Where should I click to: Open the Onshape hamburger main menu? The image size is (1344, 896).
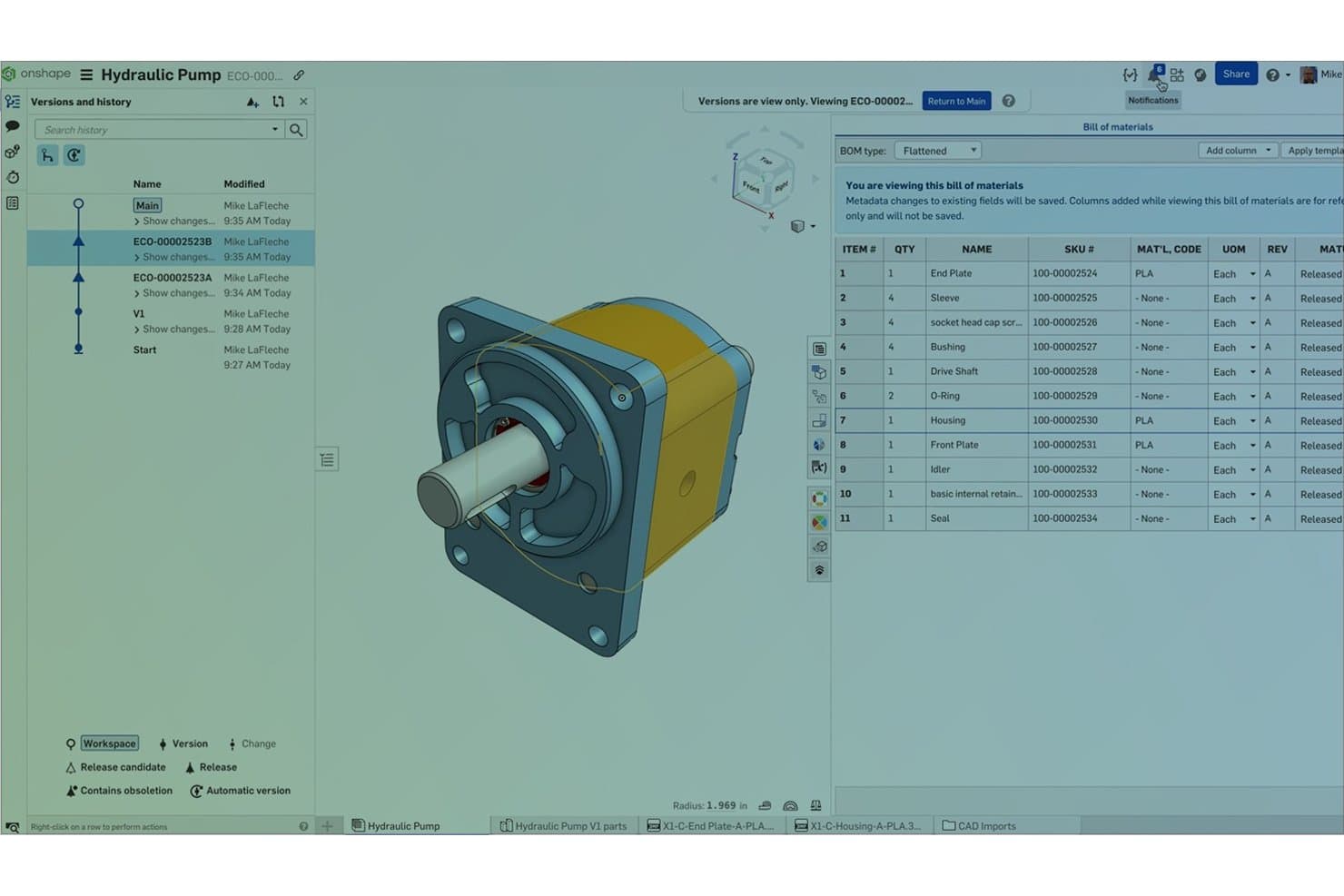pos(86,74)
